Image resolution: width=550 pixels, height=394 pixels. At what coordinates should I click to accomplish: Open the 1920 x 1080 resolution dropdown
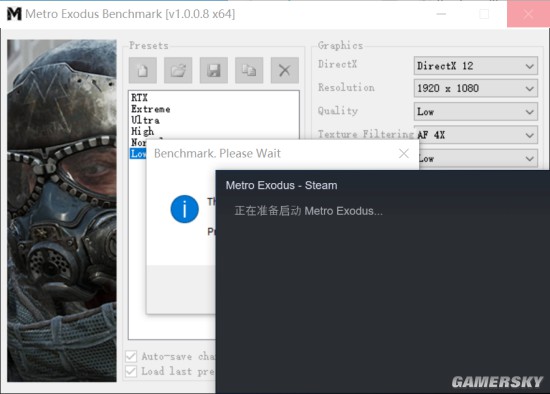tap(476, 88)
